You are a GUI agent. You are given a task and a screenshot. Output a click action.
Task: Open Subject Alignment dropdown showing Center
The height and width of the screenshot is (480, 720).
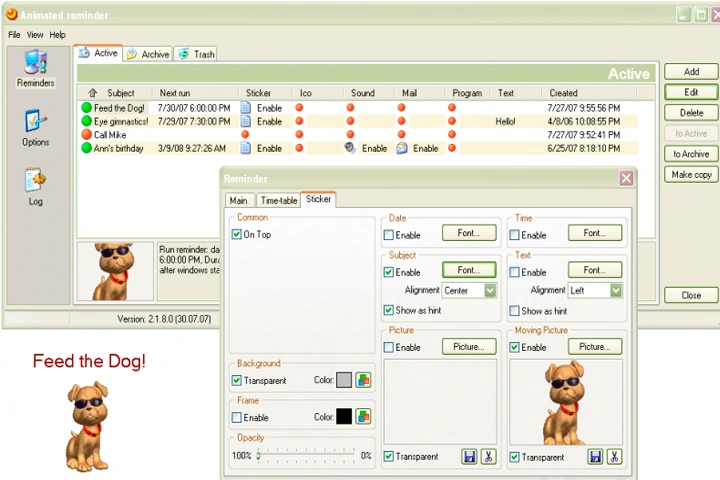click(469, 291)
